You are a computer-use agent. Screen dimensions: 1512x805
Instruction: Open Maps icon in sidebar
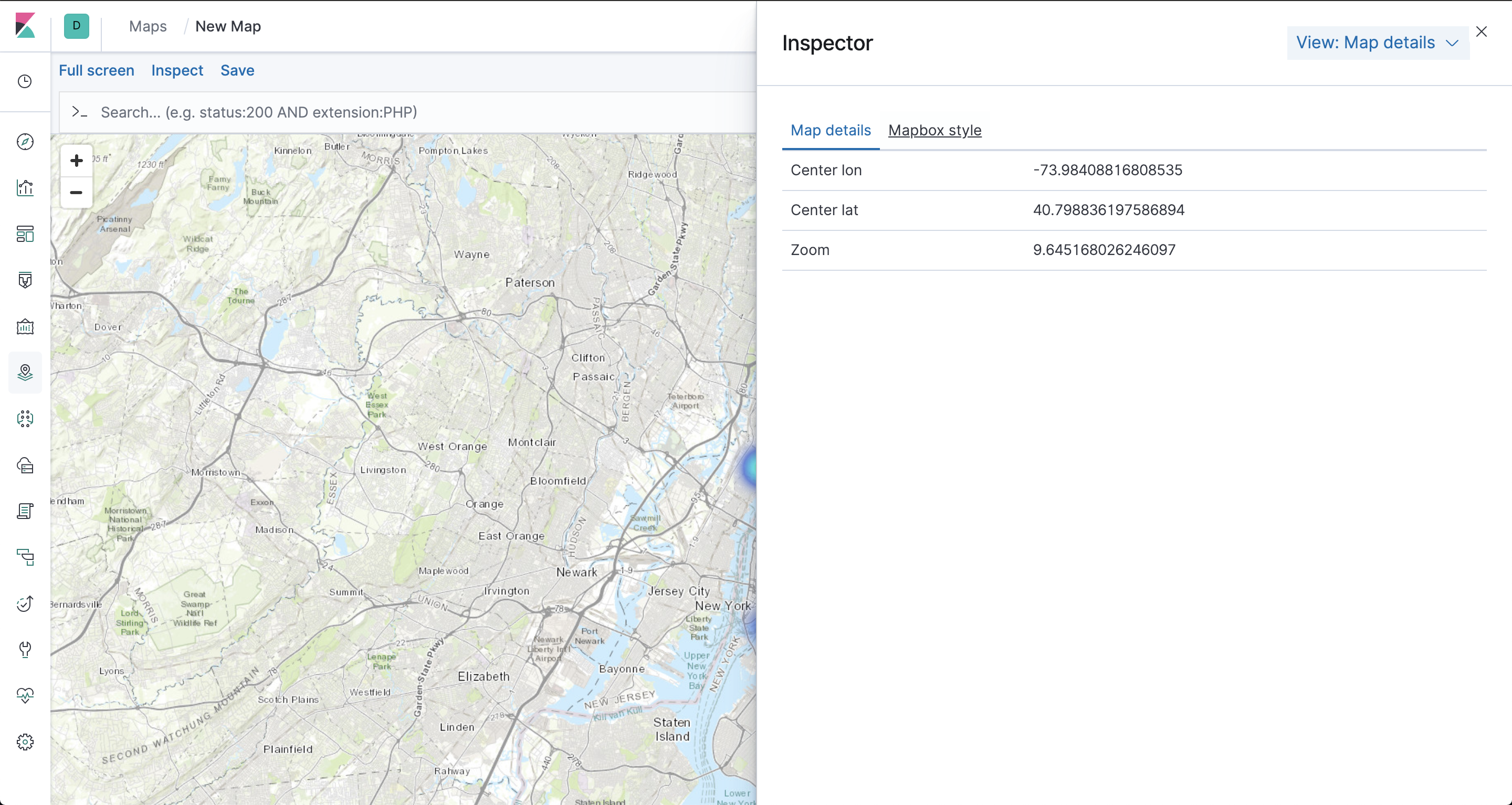tap(25, 373)
